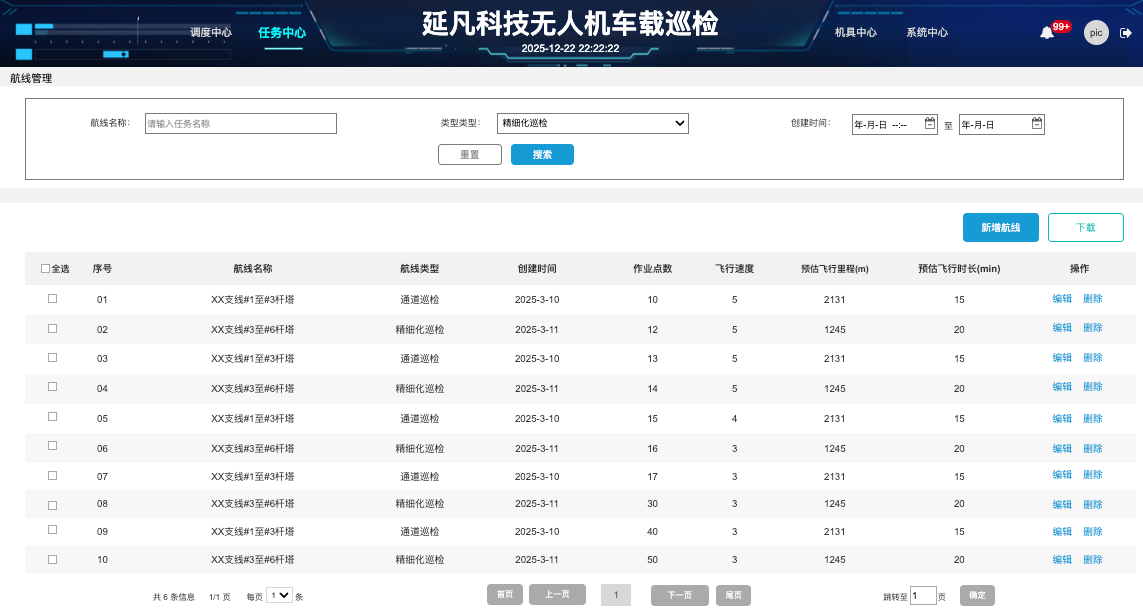1143x614 pixels.
Task: Open the 机具中心 menu
Action: click(x=855, y=33)
